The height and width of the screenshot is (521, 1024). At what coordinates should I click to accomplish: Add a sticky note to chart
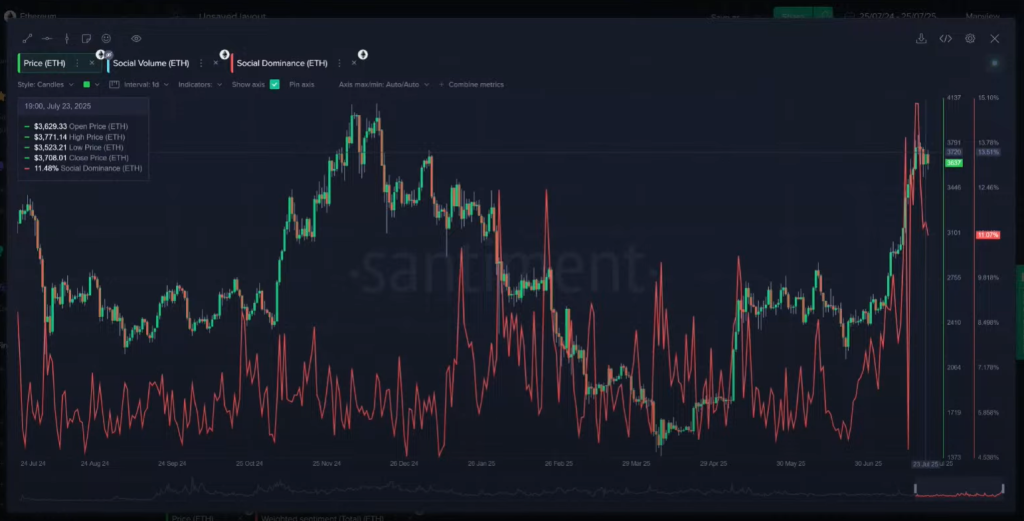[x=86, y=38]
